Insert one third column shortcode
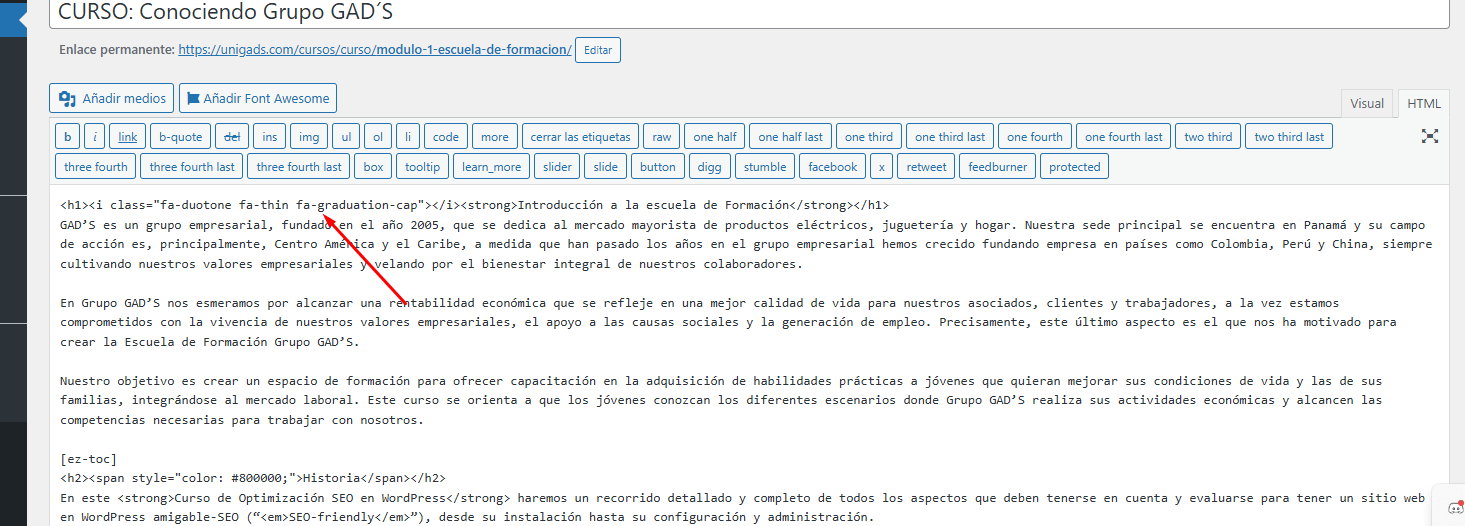The width and height of the screenshot is (1465, 526). point(869,137)
